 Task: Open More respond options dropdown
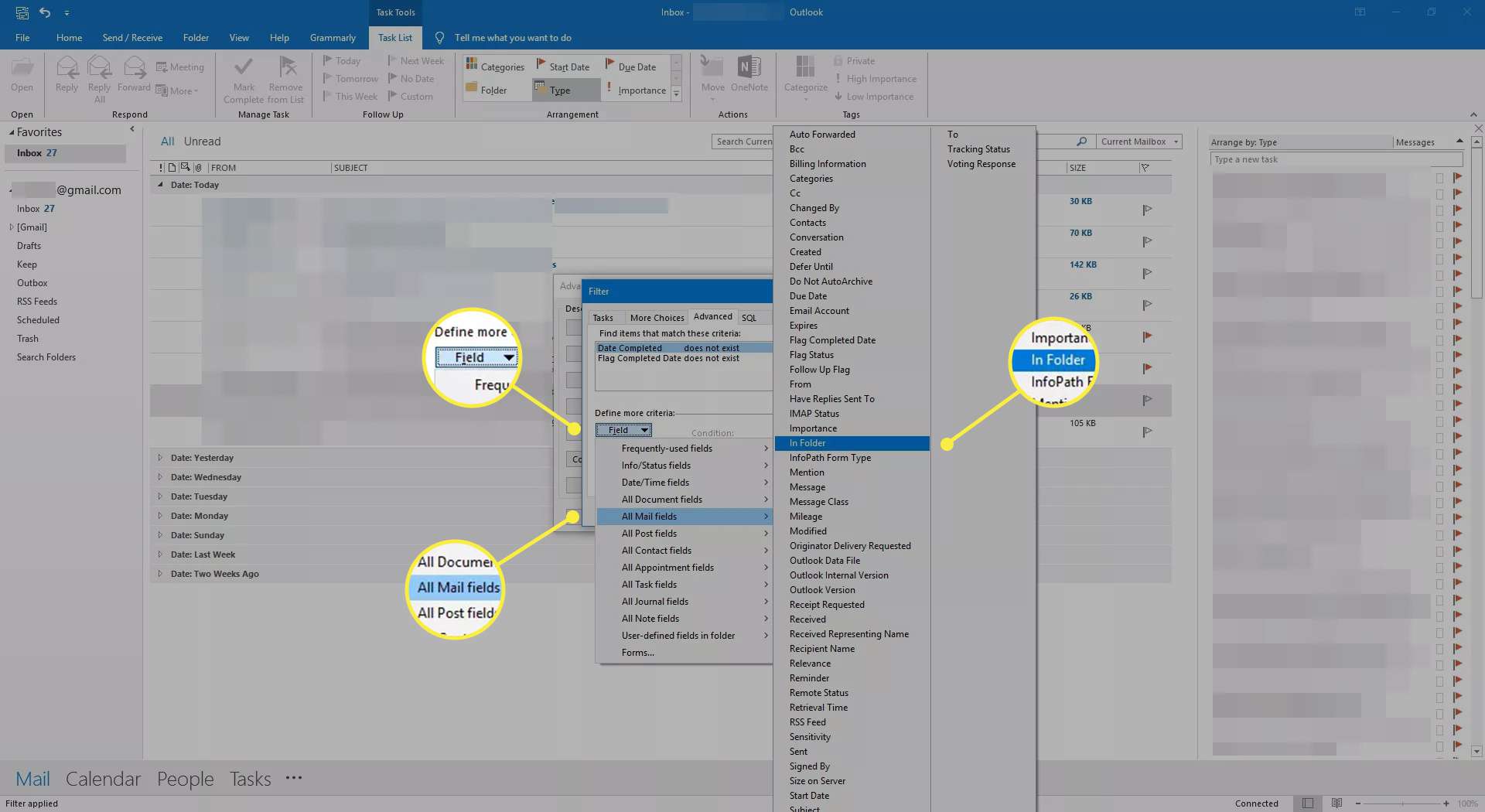(x=178, y=91)
